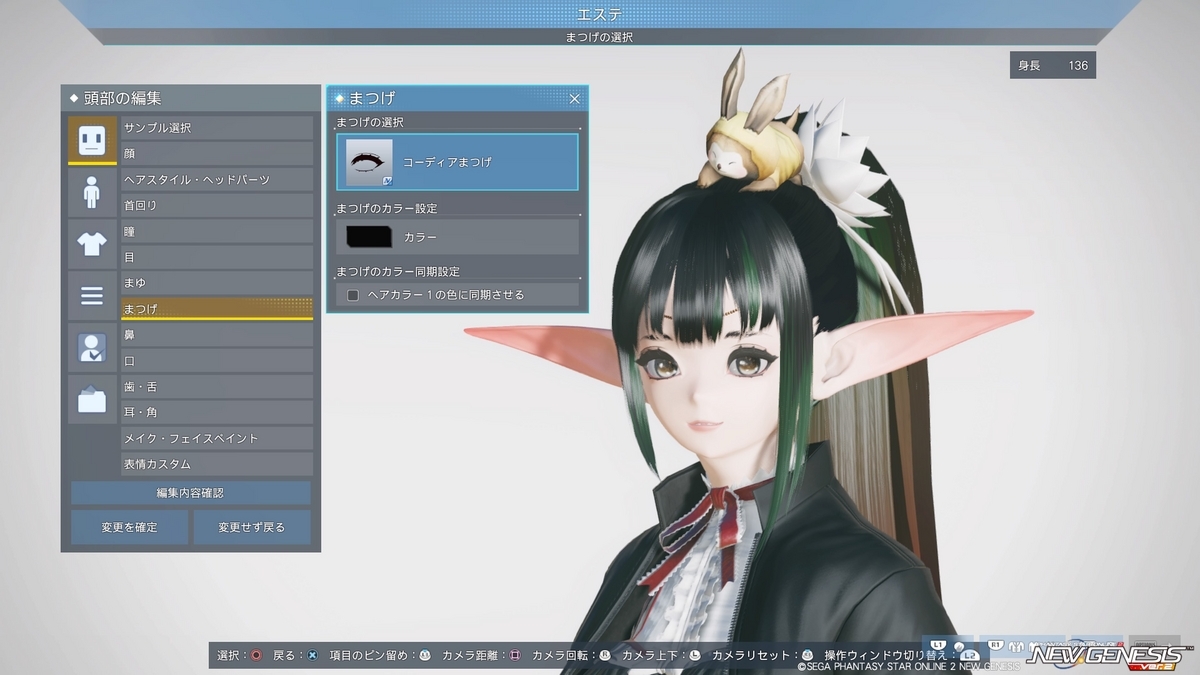Screen dimensions: 1200x675
Task: Open メイク・フェイスペイント entry
Action: 217,438
